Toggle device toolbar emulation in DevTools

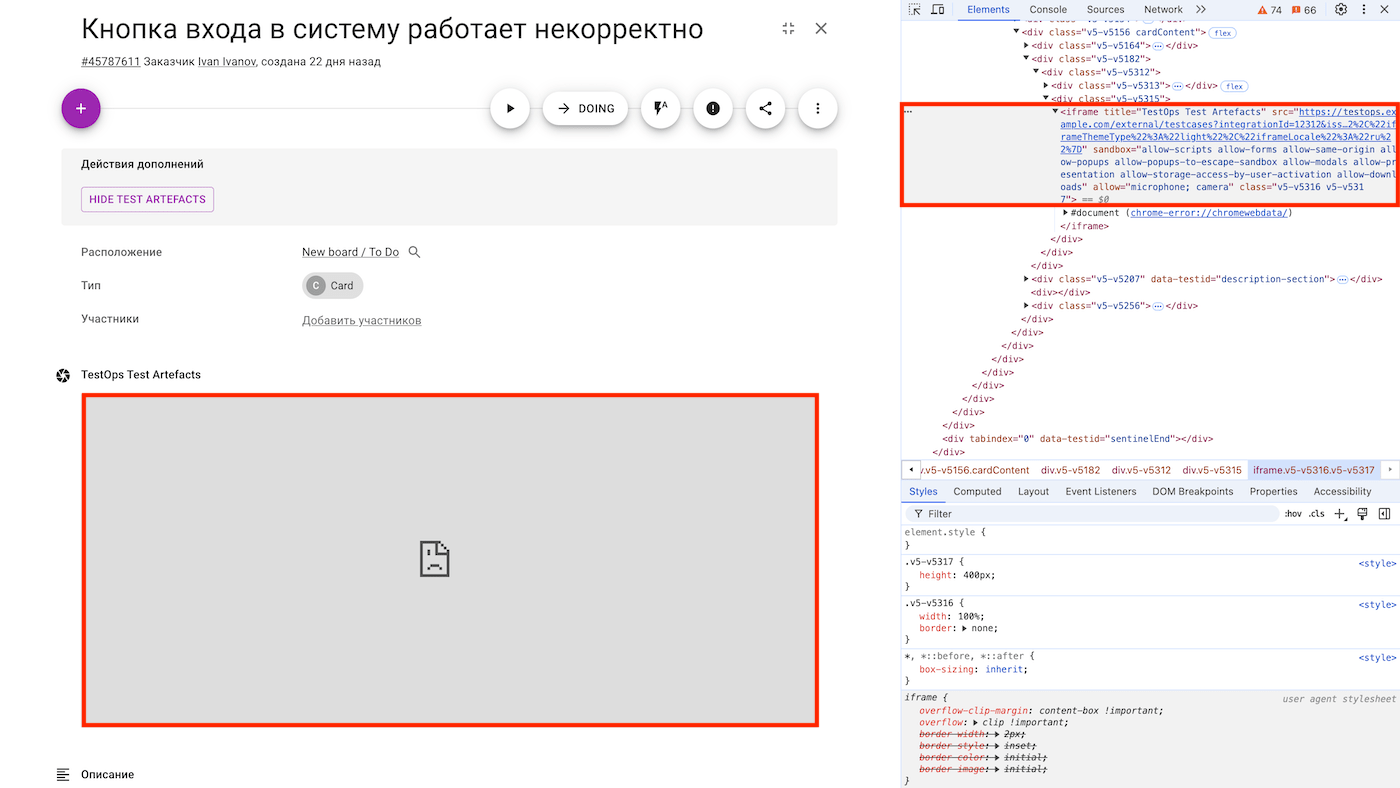[938, 10]
